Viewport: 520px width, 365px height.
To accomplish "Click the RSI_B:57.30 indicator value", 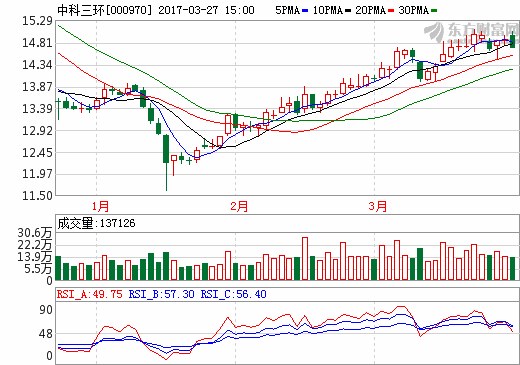I will [x=162, y=294].
